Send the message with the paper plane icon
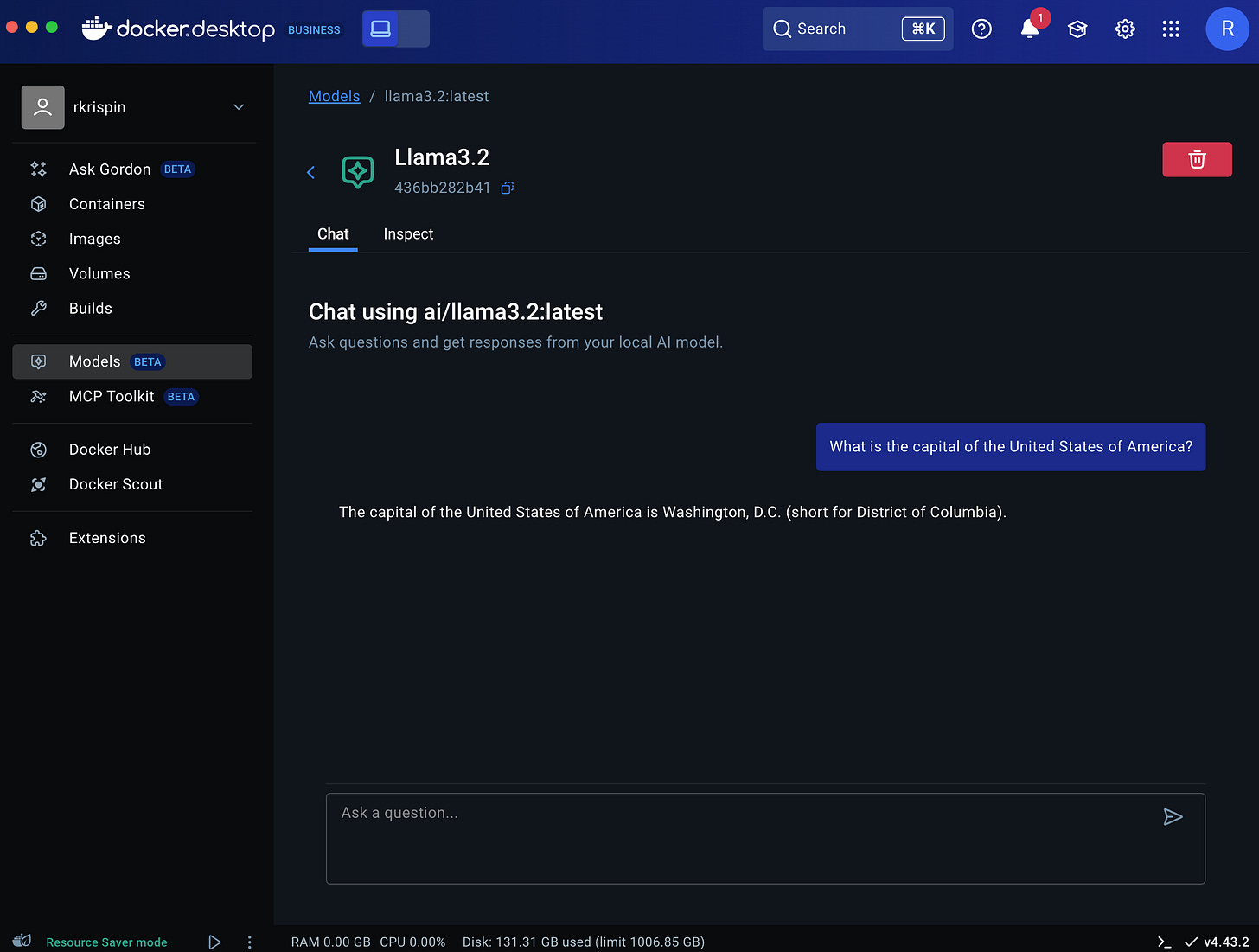Image resolution: width=1259 pixels, height=952 pixels. click(x=1173, y=817)
